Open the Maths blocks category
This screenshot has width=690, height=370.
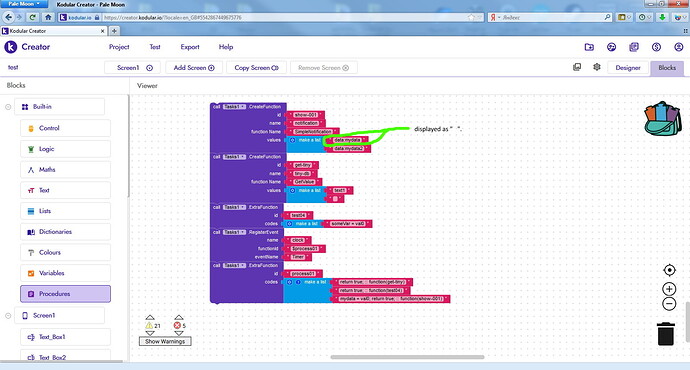65,169
